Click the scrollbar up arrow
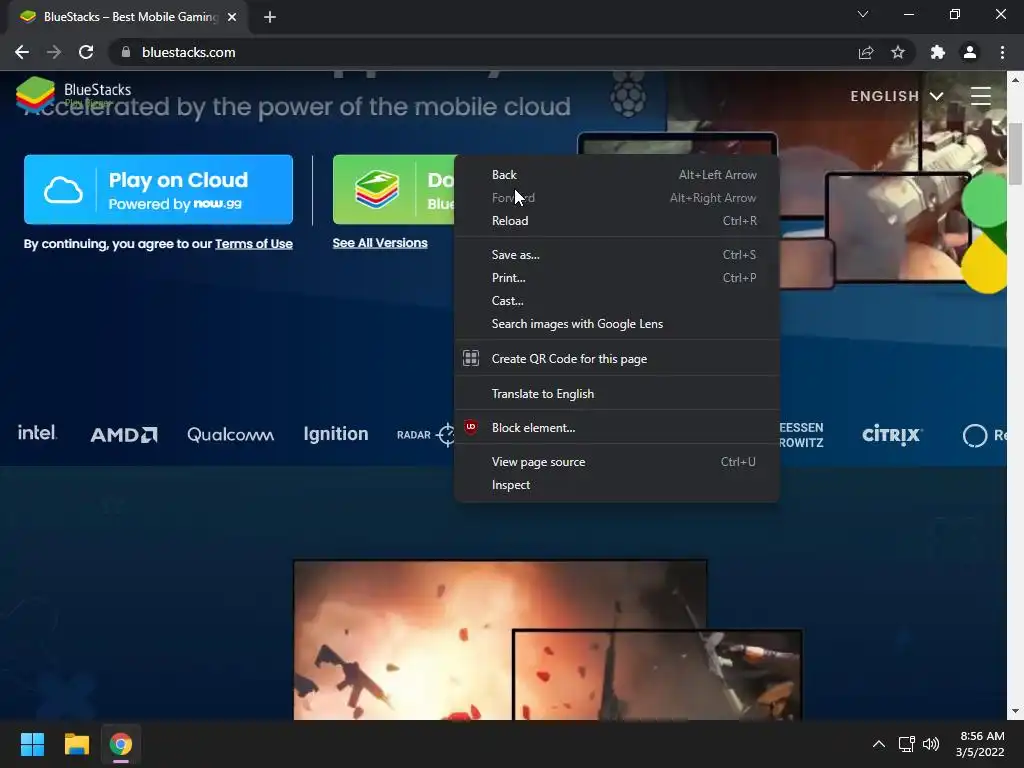Screen dimensions: 1024x768 coord(1015,80)
